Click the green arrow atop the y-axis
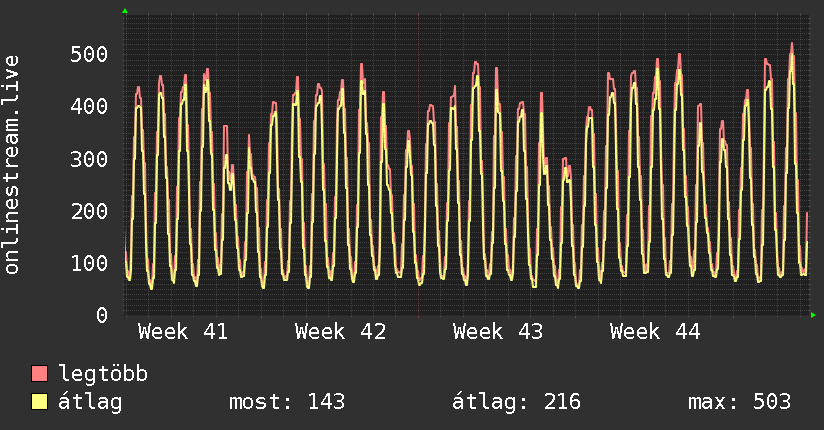 125,11
